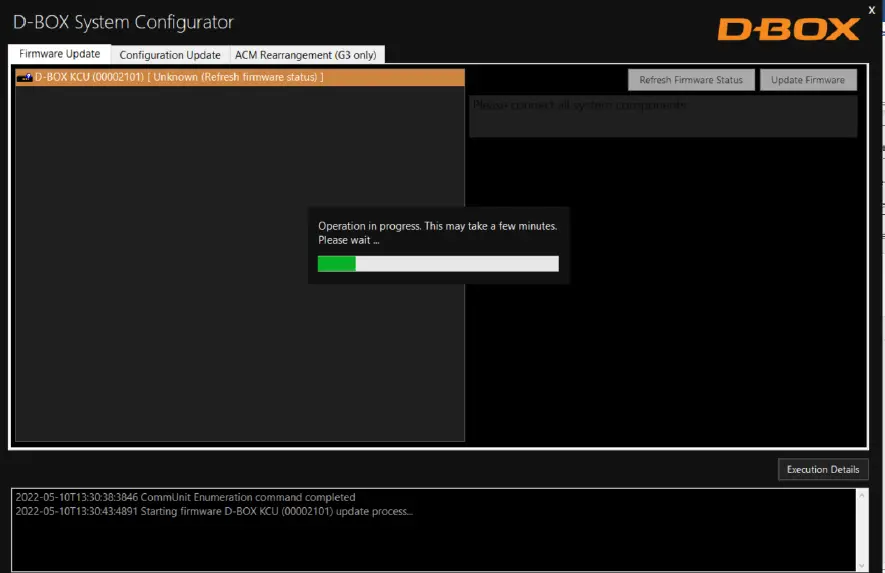Screen dimensions: 885x573
Task: Click the KCU device icon in list
Action: pyautogui.click(x=25, y=77)
